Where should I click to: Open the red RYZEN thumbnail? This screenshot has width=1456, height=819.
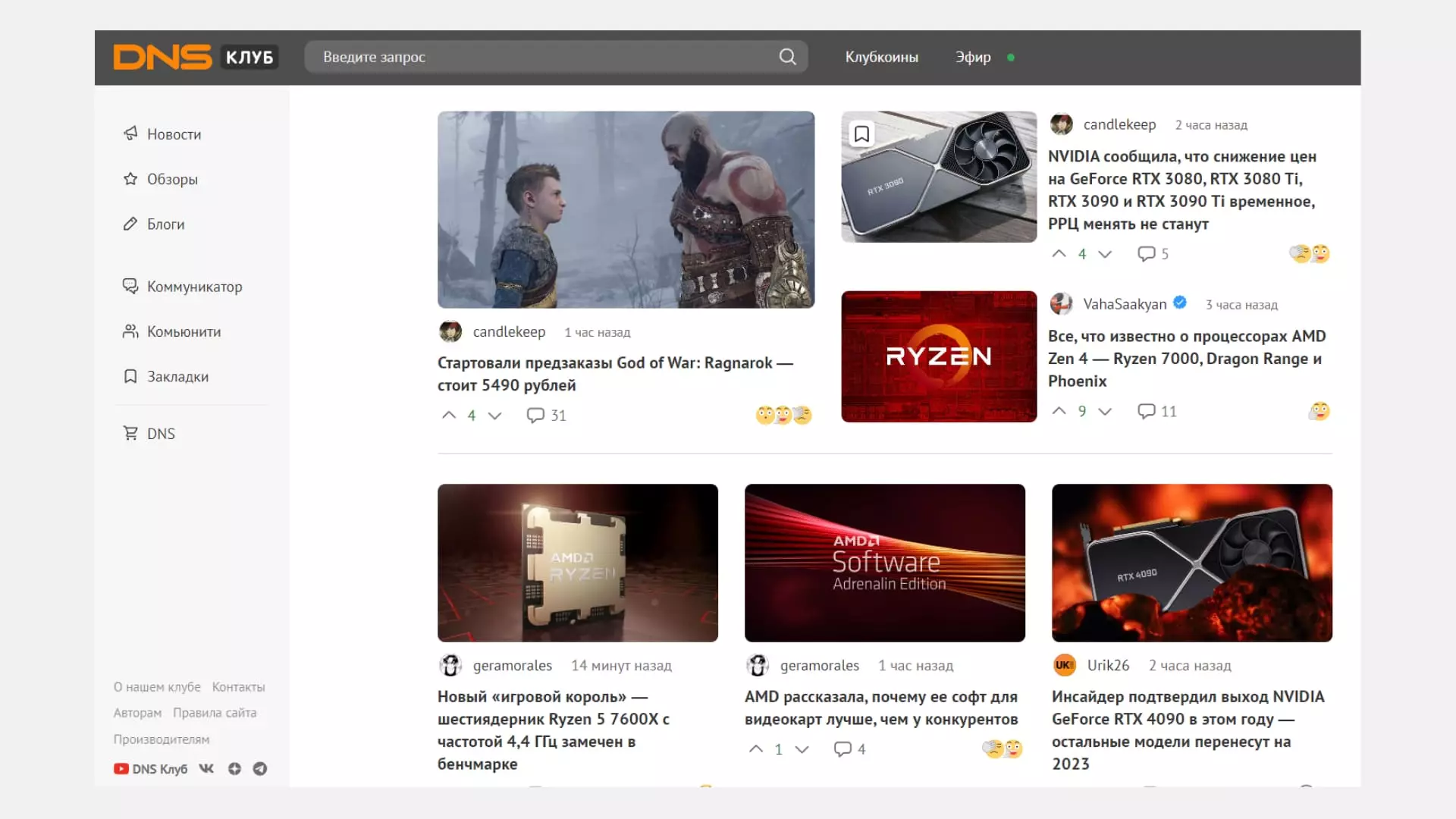pyautogui.click(x=939, y=356)
